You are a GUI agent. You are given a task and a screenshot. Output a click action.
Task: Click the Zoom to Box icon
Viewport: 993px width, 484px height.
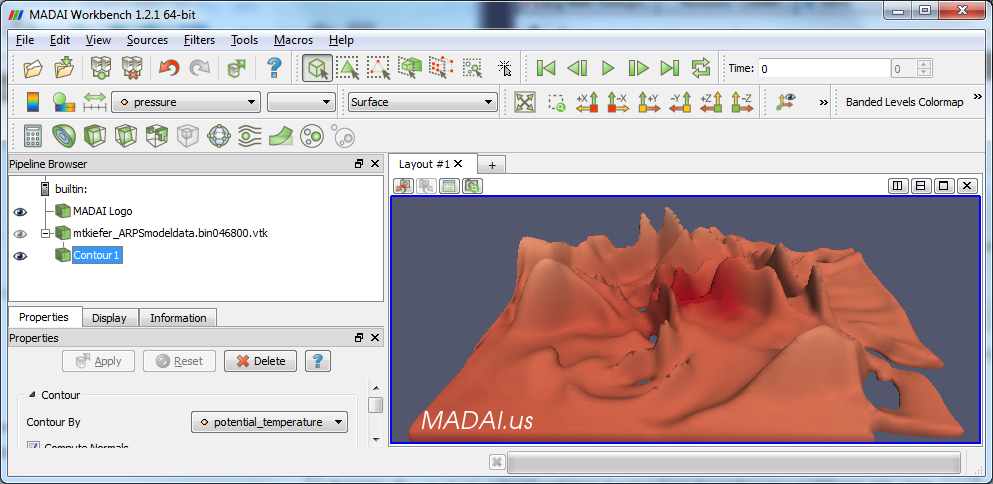coord(556,102)
